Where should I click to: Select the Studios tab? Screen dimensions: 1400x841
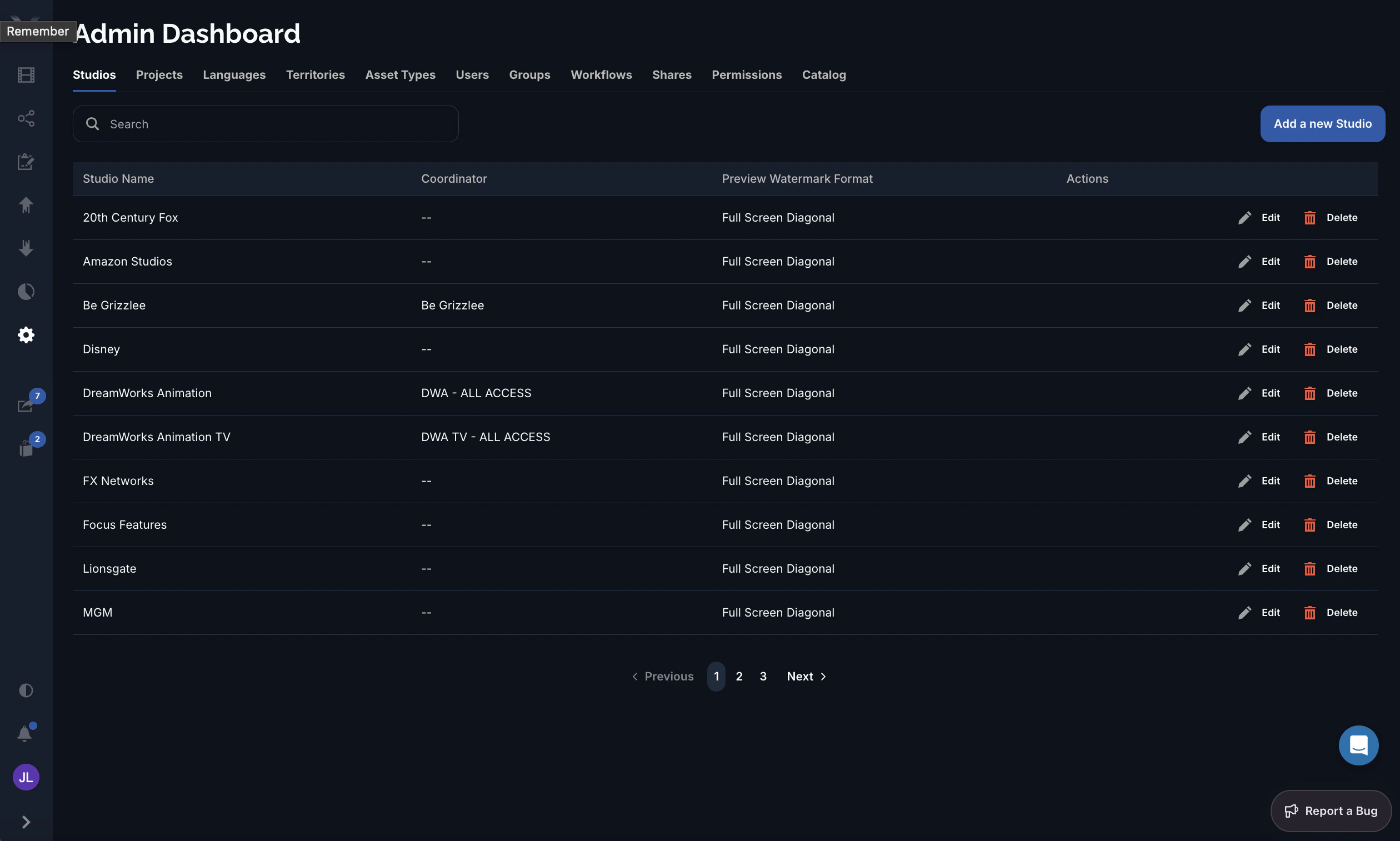[x=94, y=75]
